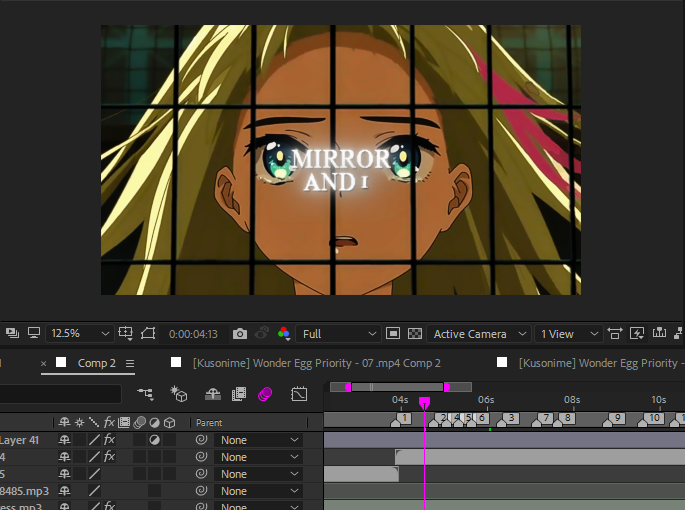
Task: Open the Full resolution dropdown
Action: click(x=339, y=334)
